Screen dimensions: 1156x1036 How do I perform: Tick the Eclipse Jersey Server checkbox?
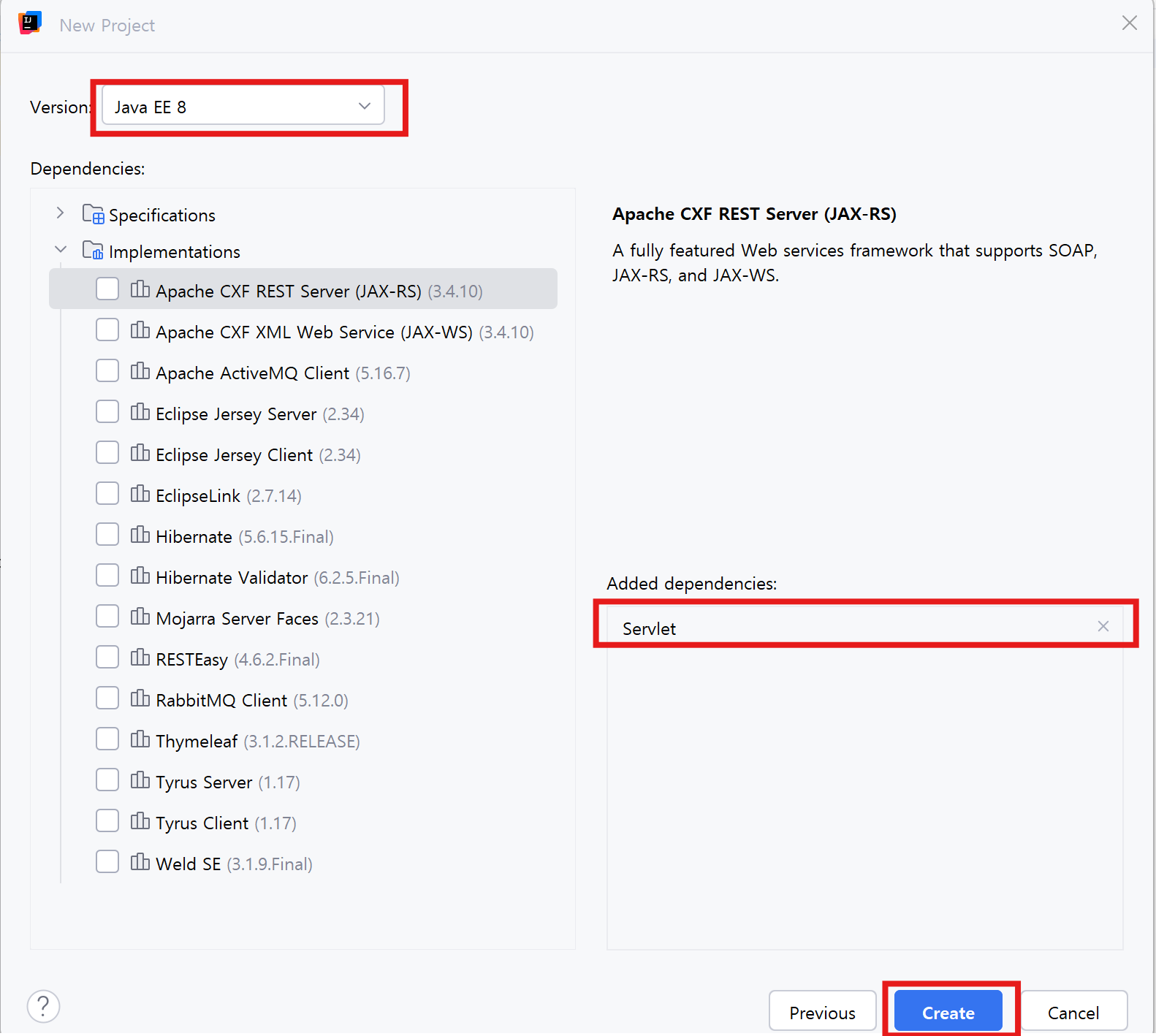[x=107, y=411]
